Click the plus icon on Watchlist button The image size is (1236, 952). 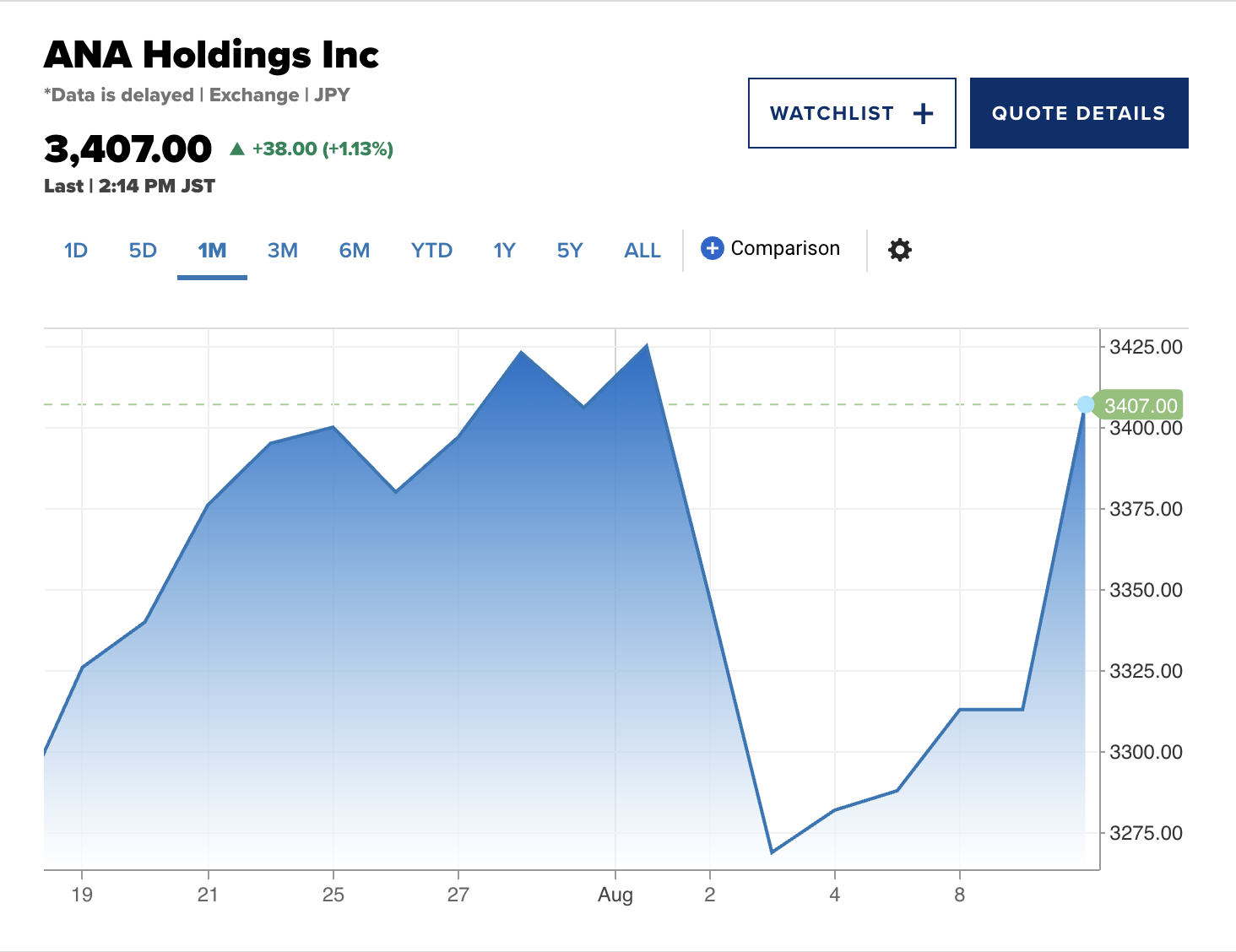pos(924,113)
